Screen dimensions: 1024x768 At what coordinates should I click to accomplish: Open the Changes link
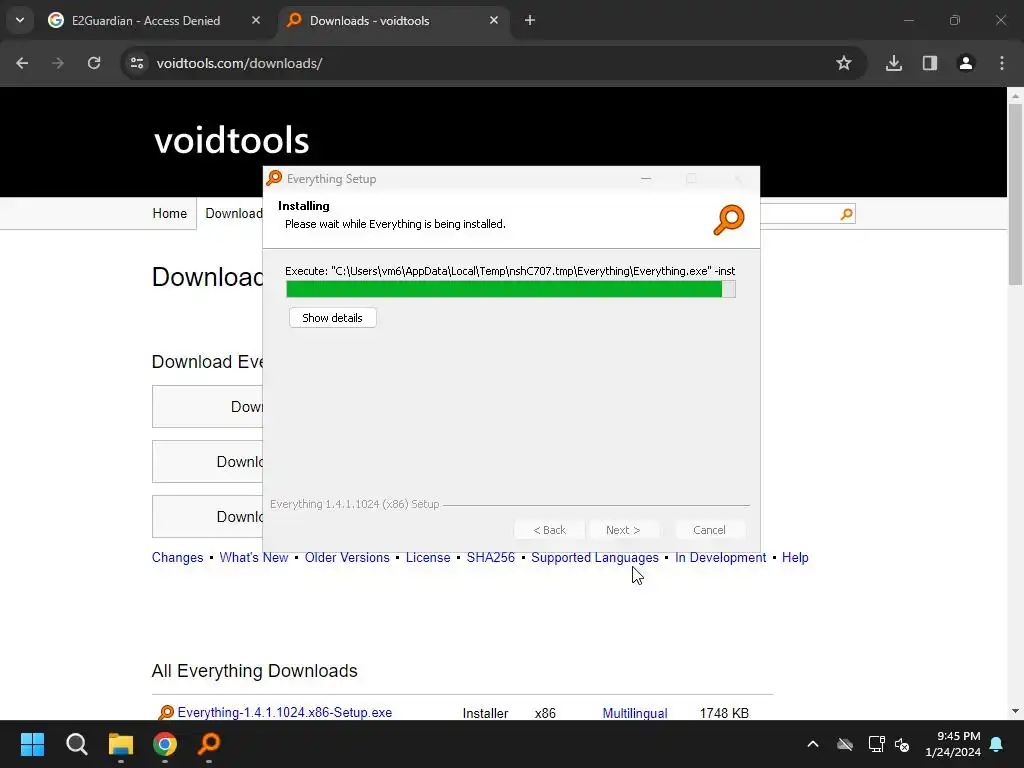point(178,558)
